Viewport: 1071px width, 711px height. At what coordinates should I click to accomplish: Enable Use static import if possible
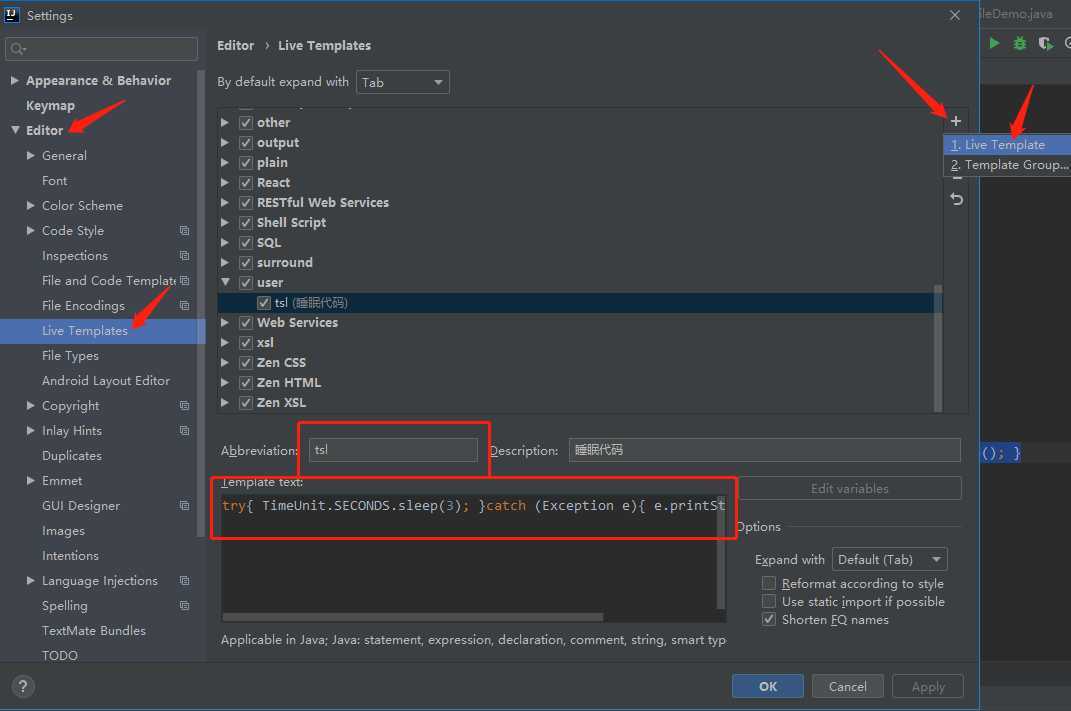tap(769, 601)
